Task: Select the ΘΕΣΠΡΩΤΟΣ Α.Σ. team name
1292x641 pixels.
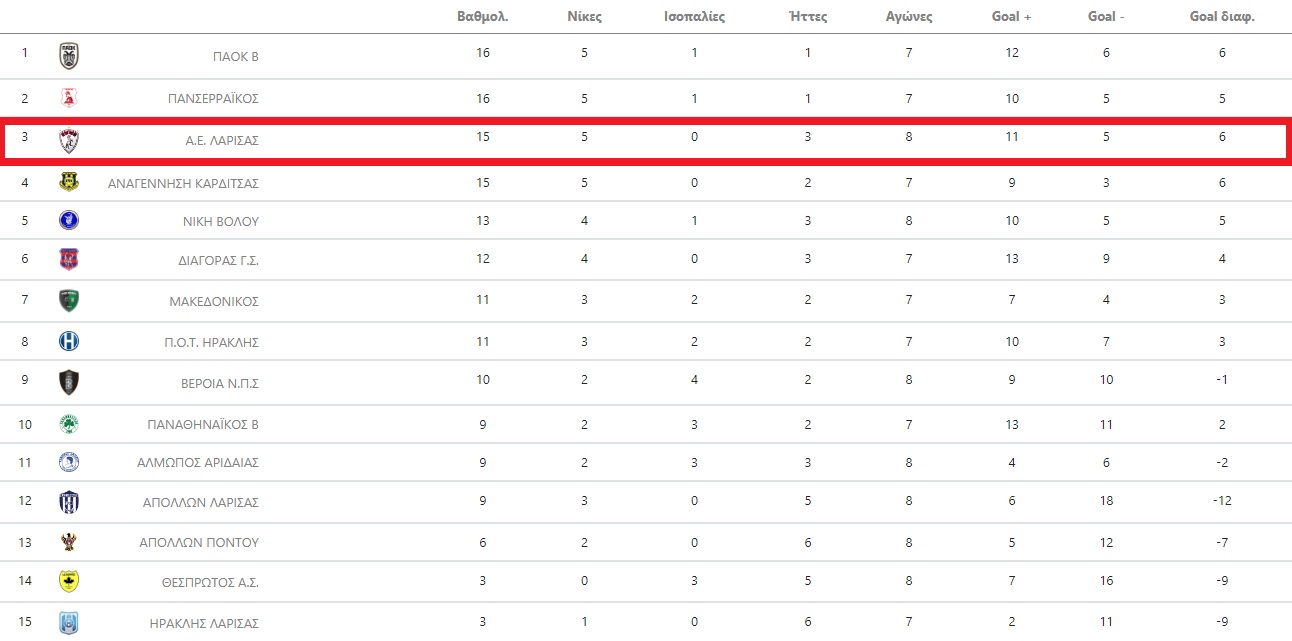Action: (209, 582)
